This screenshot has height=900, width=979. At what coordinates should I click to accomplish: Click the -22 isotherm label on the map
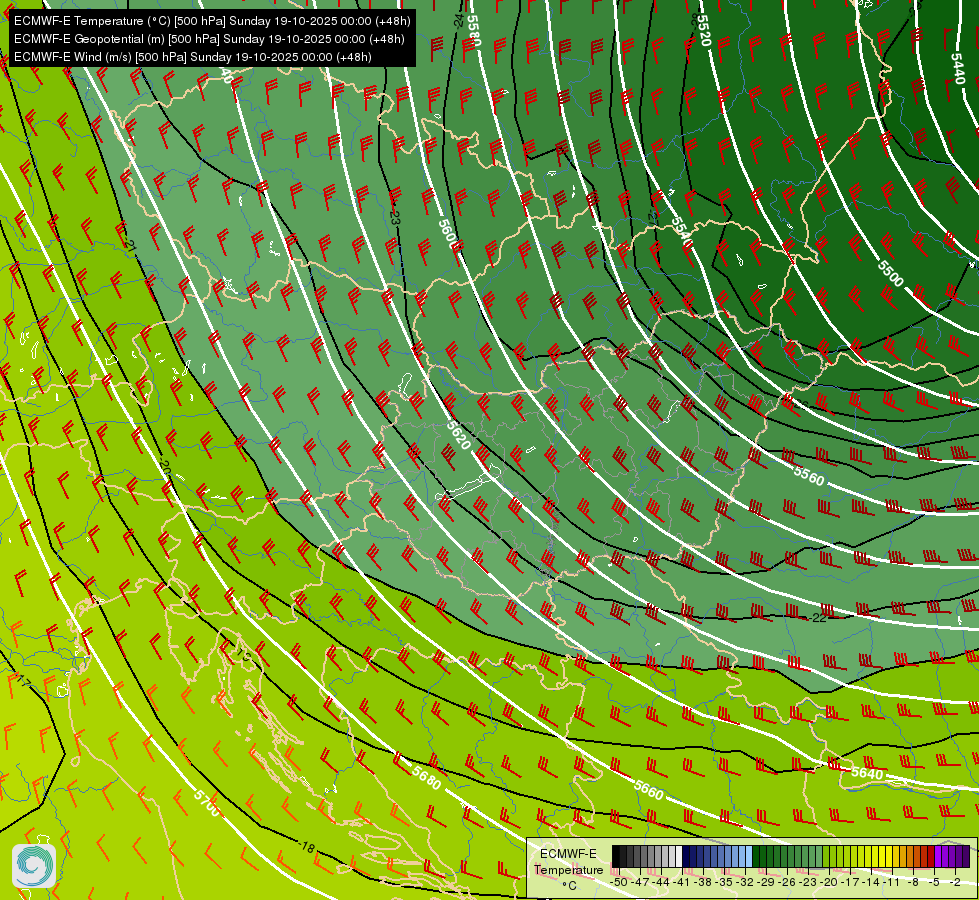pyautogui.click(x=818, y=618)
